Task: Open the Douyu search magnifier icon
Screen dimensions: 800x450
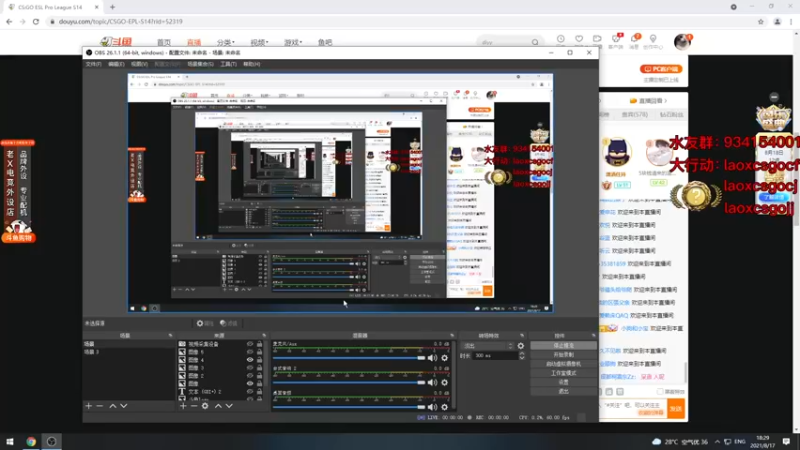Action: [535, 42]
